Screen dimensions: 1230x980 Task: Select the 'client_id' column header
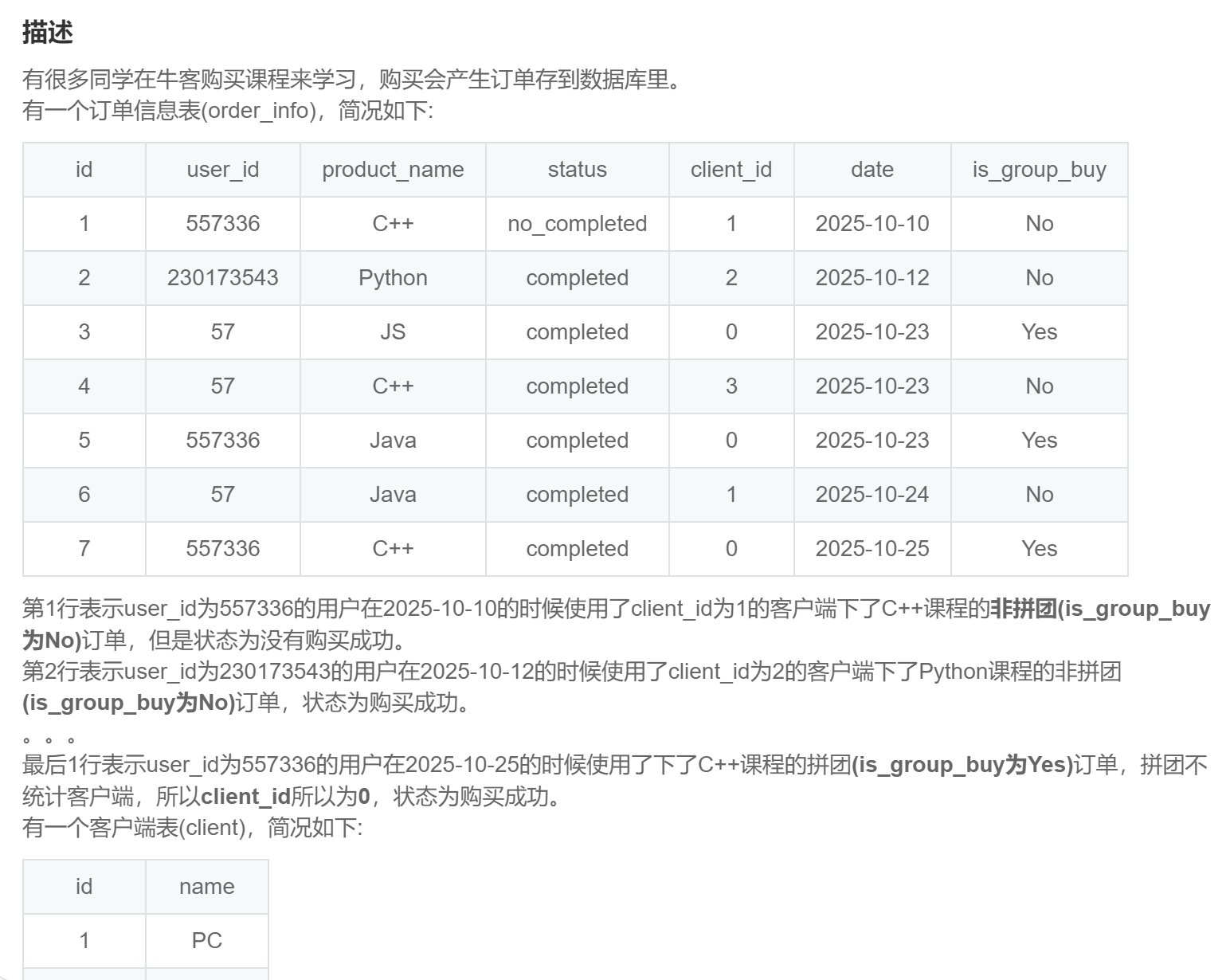pyautogui.click(x=731, y=170)
